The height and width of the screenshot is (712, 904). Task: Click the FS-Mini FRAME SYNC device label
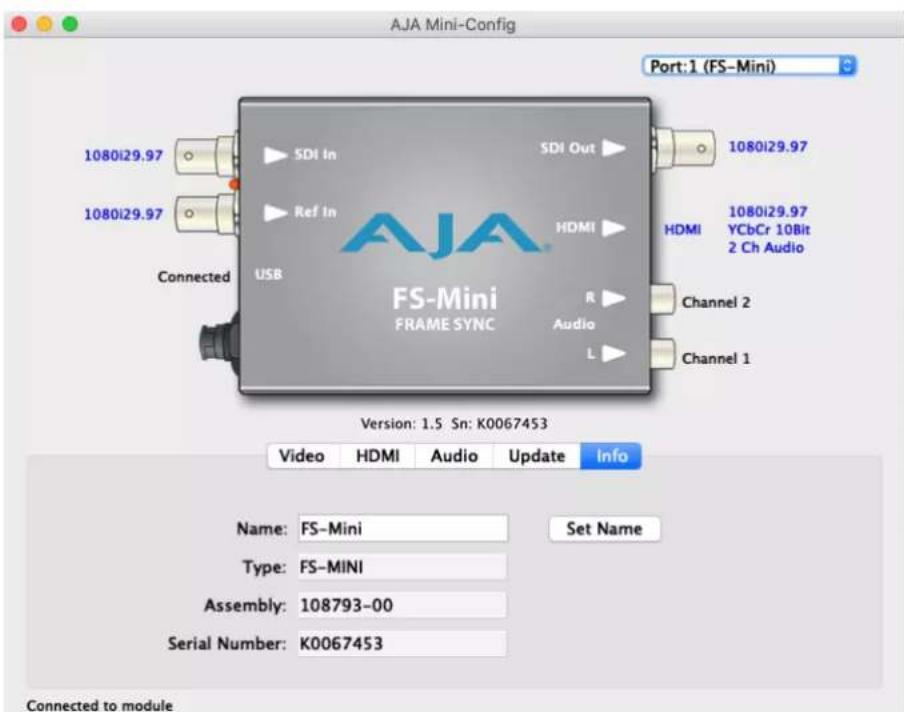coord(445,309)
